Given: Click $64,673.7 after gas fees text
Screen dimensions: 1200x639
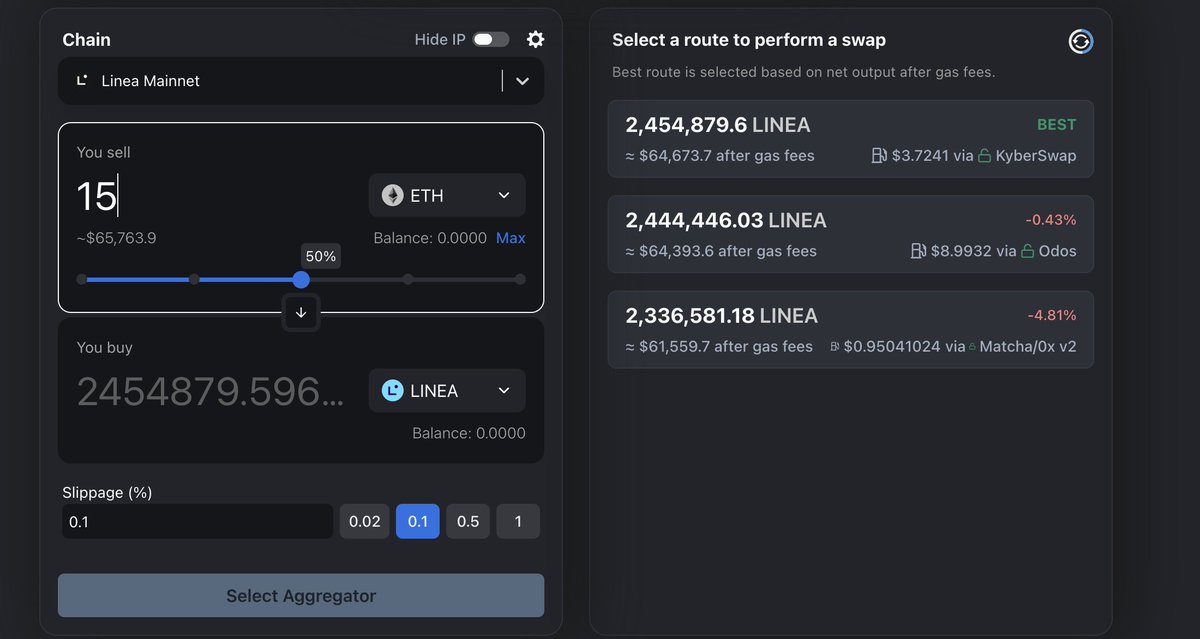Looking at the screenshot, I should (x=720, y=155).
